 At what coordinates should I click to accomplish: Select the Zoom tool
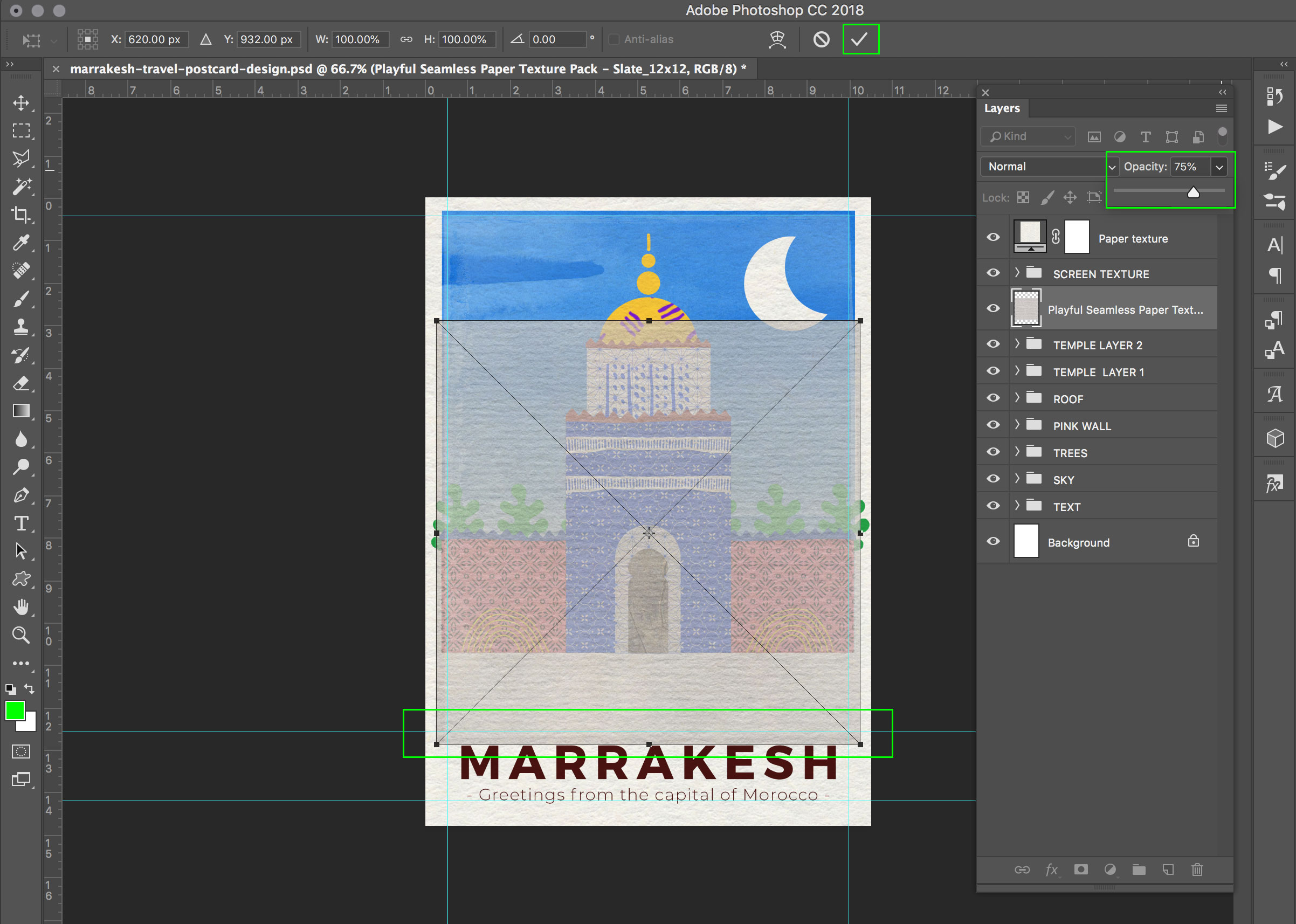click(21, 635)
